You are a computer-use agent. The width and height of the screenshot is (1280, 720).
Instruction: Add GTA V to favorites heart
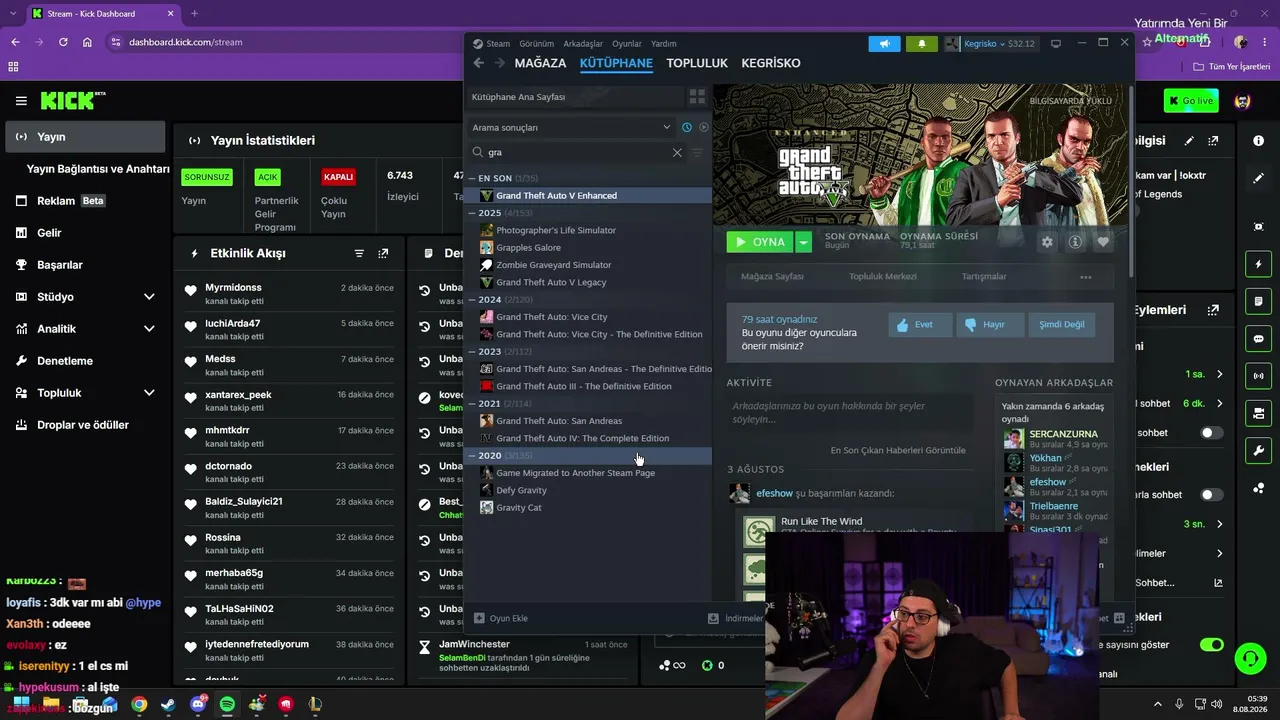[x=1103, y=241]
